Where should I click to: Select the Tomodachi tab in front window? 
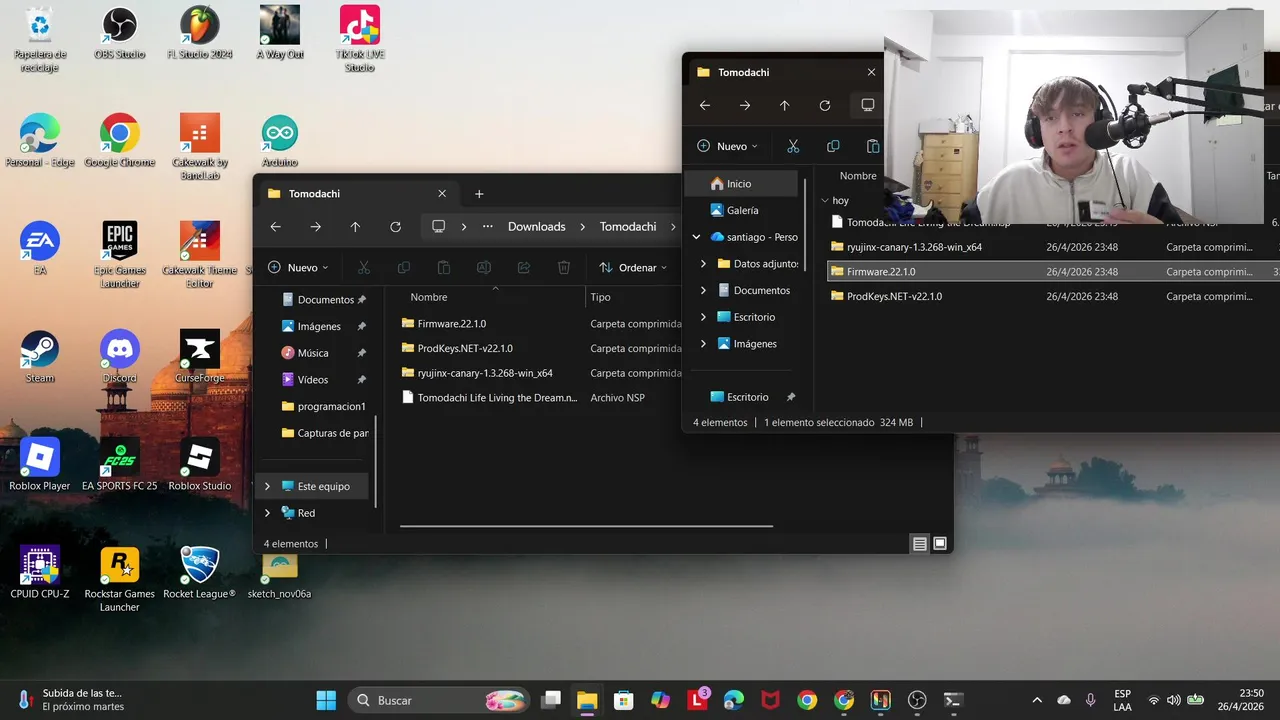pos(357,194)
